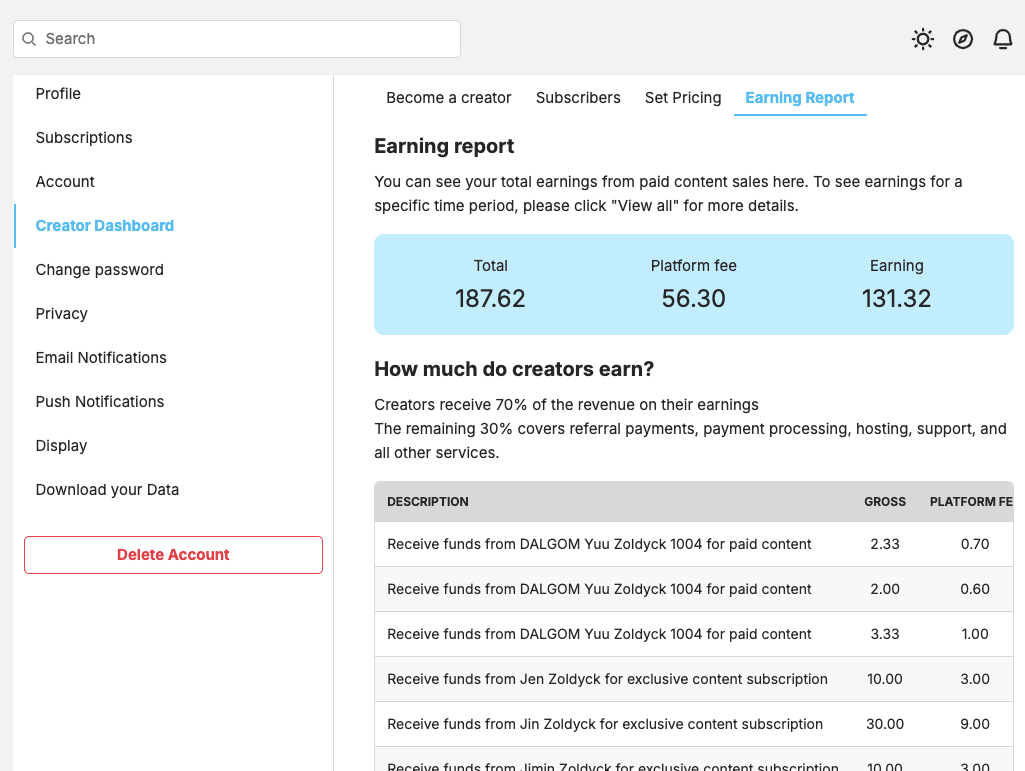Open Push Notifications settings
Screen dimensions: 1025x771
99,402
